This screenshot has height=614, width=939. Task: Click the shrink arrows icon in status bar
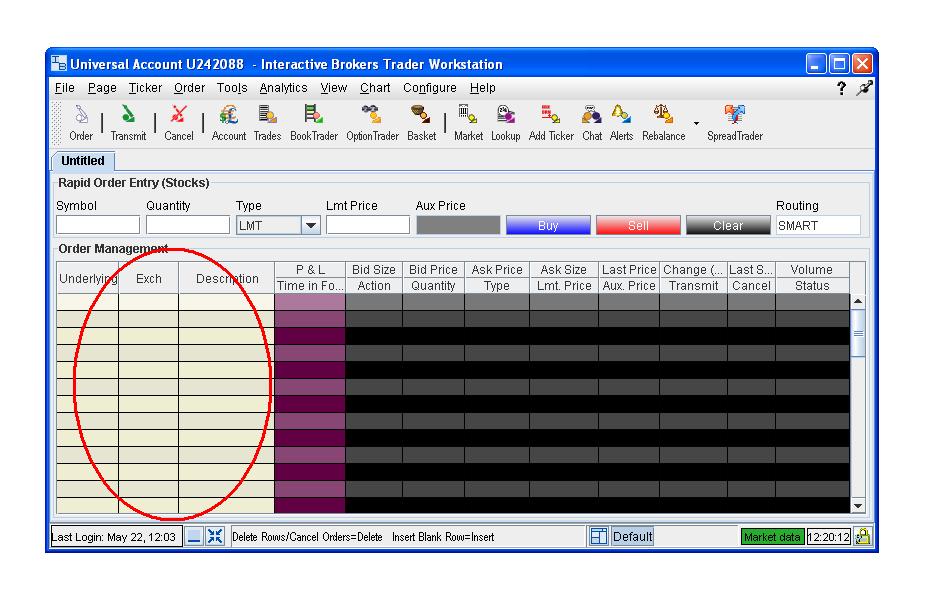(x=214, y=536)
